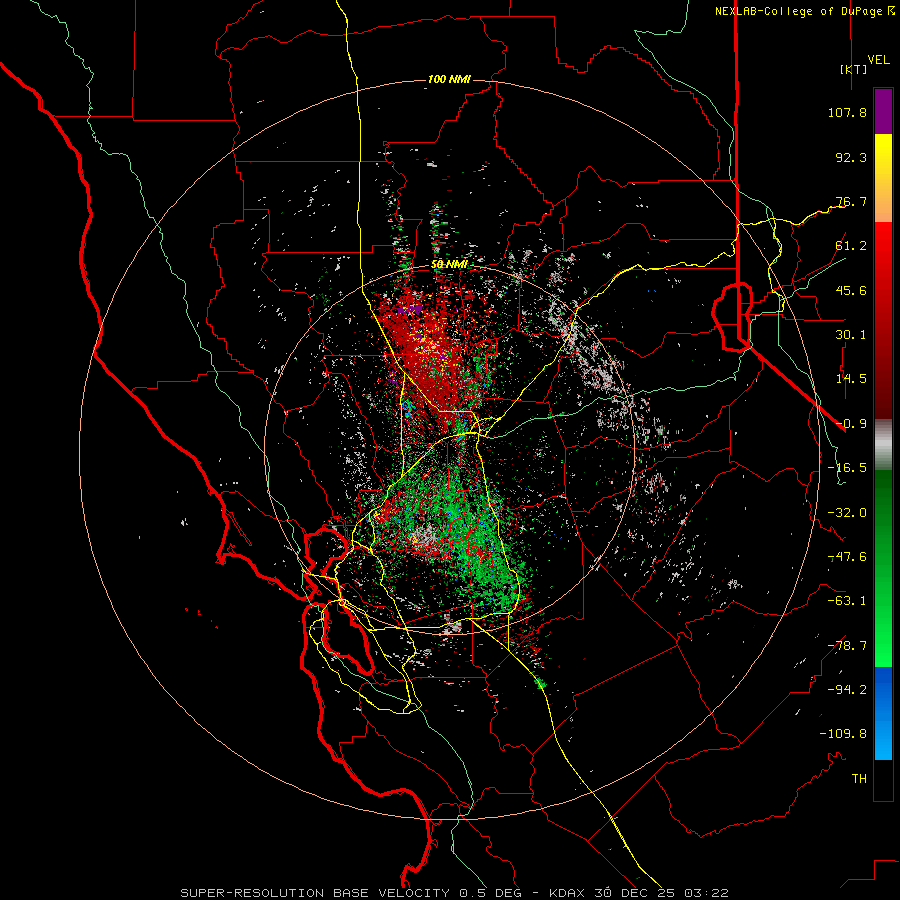Click the -32.0 legend value

(x=847, y=513)
